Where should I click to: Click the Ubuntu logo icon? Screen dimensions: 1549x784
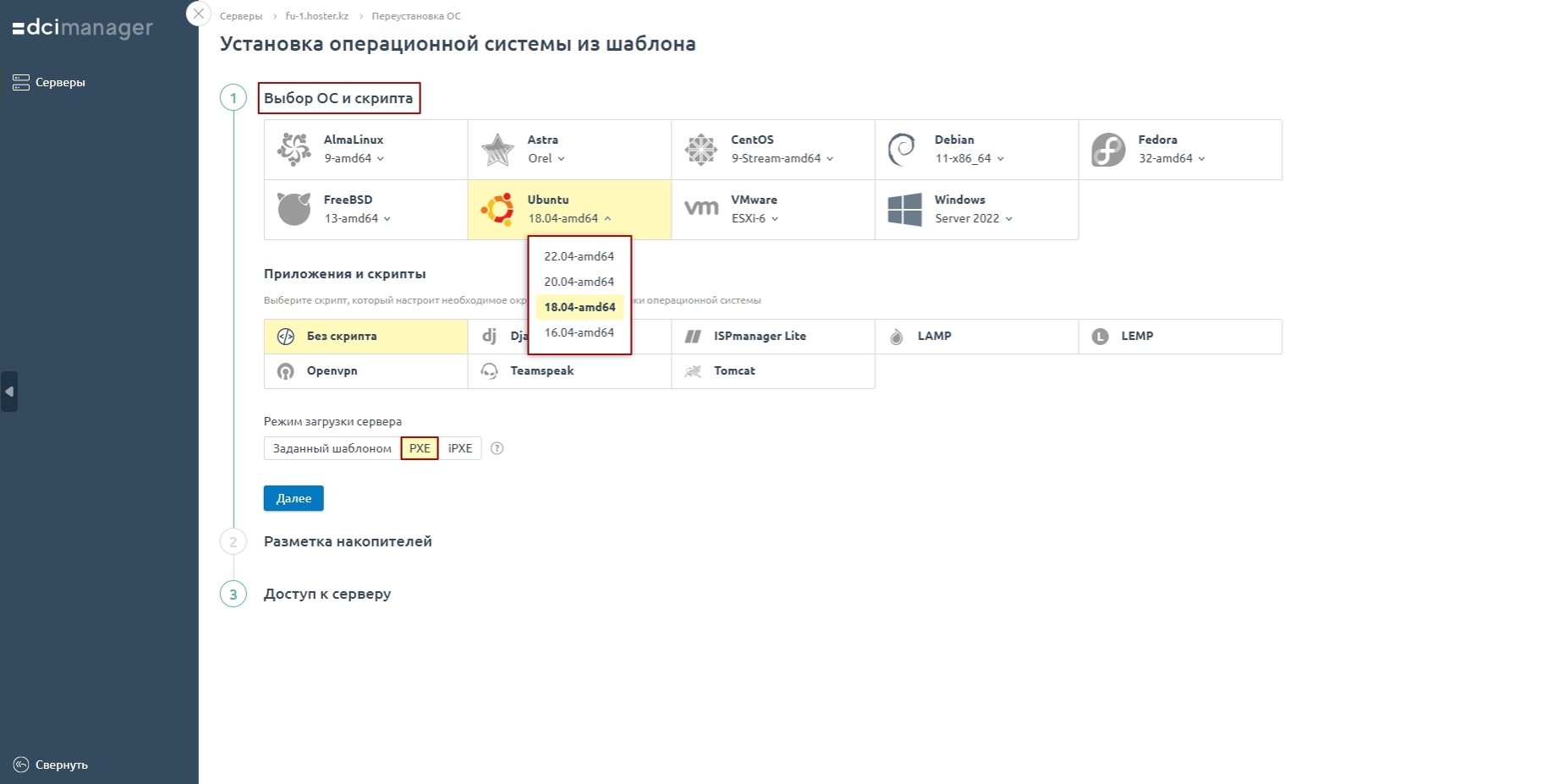pos(497,210)
